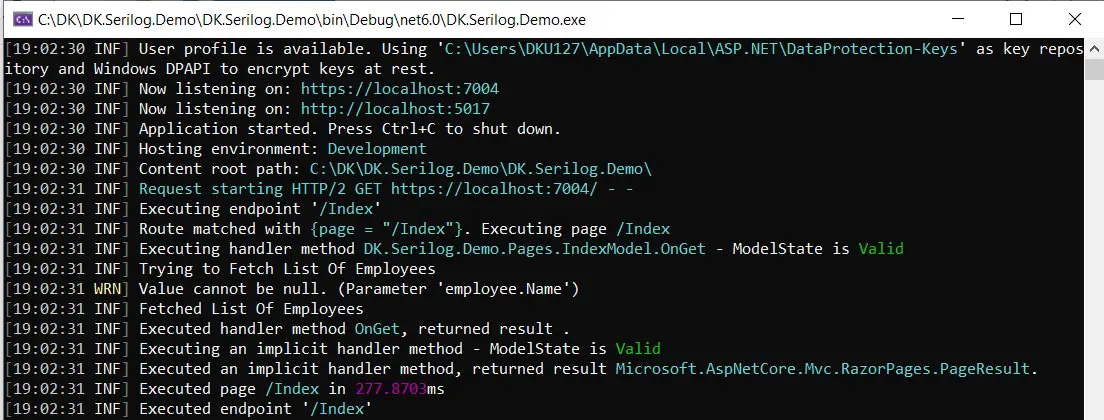The image size is (1104, 420).
Task: Open the console system menu icon
Action: pyautogui.click(x=23, y=20)
